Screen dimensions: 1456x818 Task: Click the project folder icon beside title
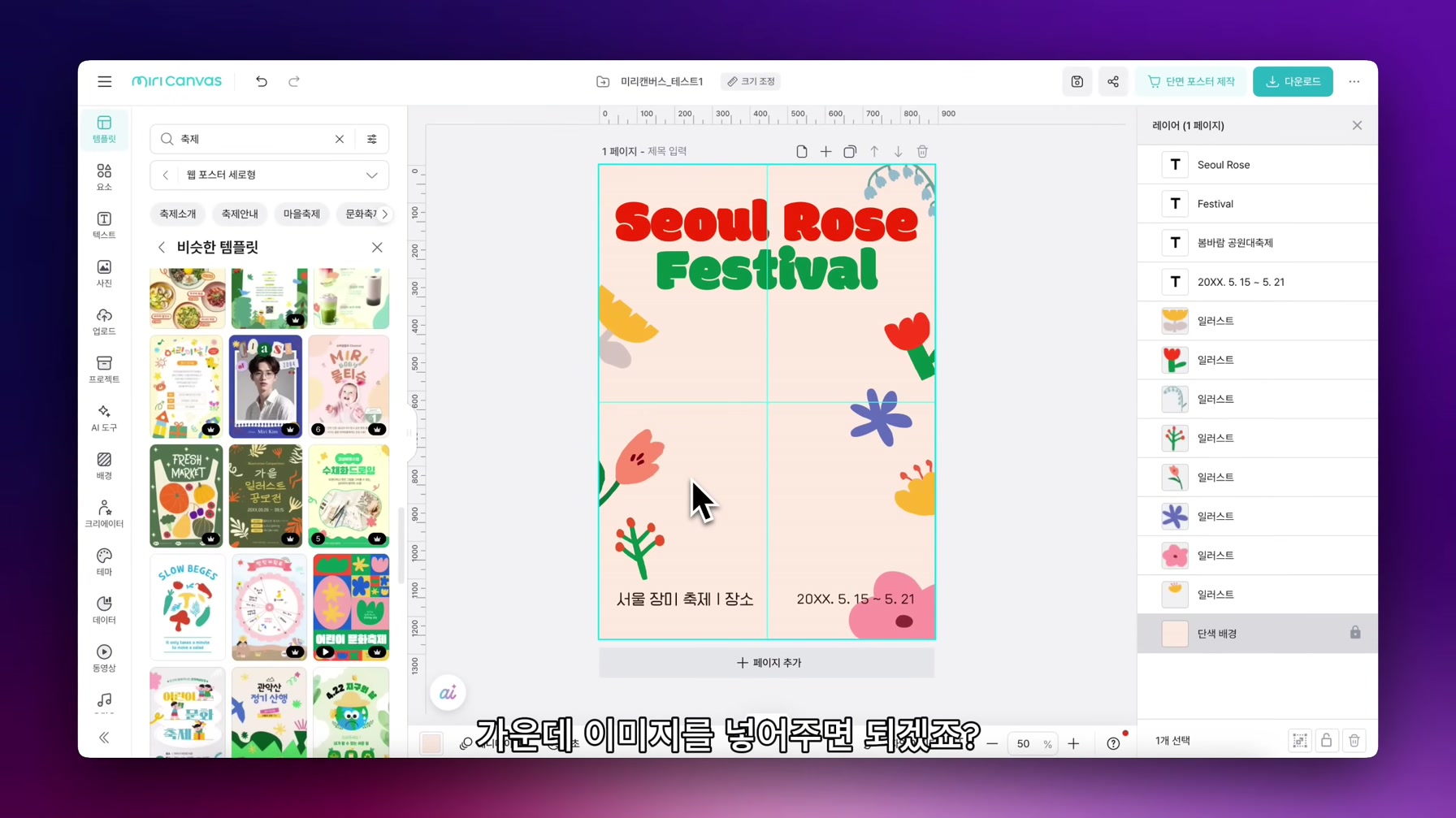point(603,81)
